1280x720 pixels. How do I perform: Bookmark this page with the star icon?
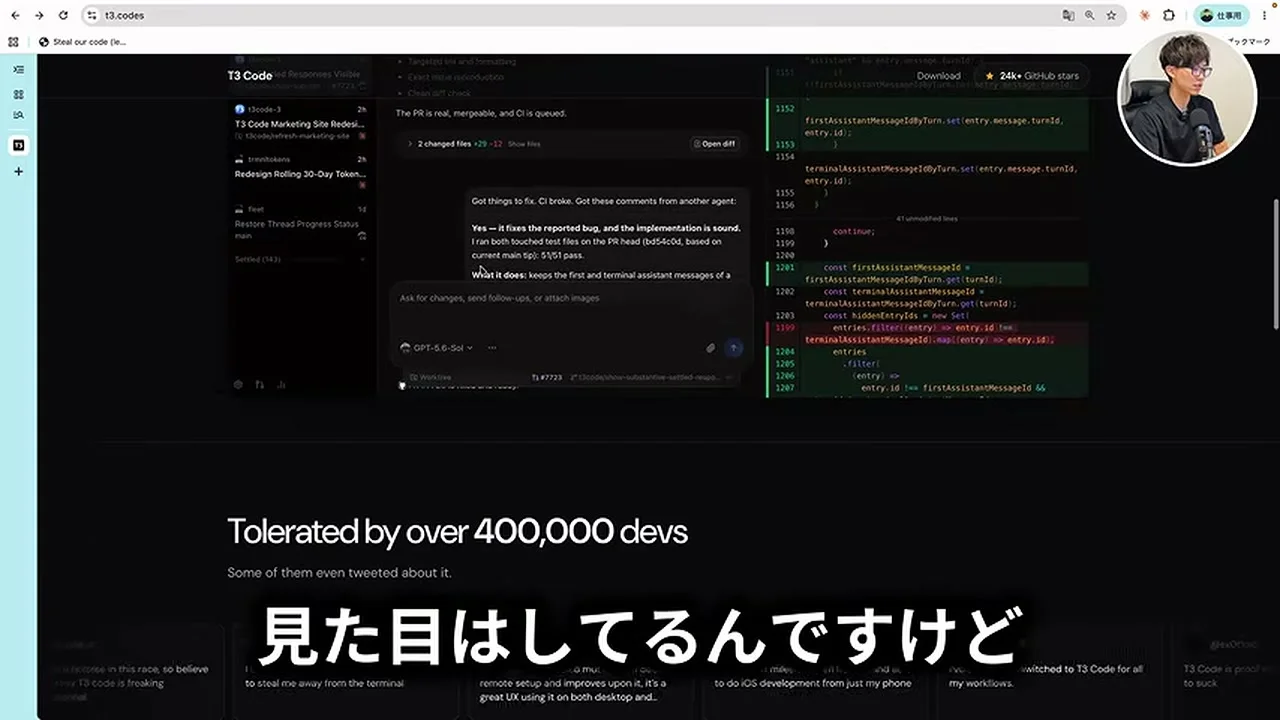point(1111,16)
